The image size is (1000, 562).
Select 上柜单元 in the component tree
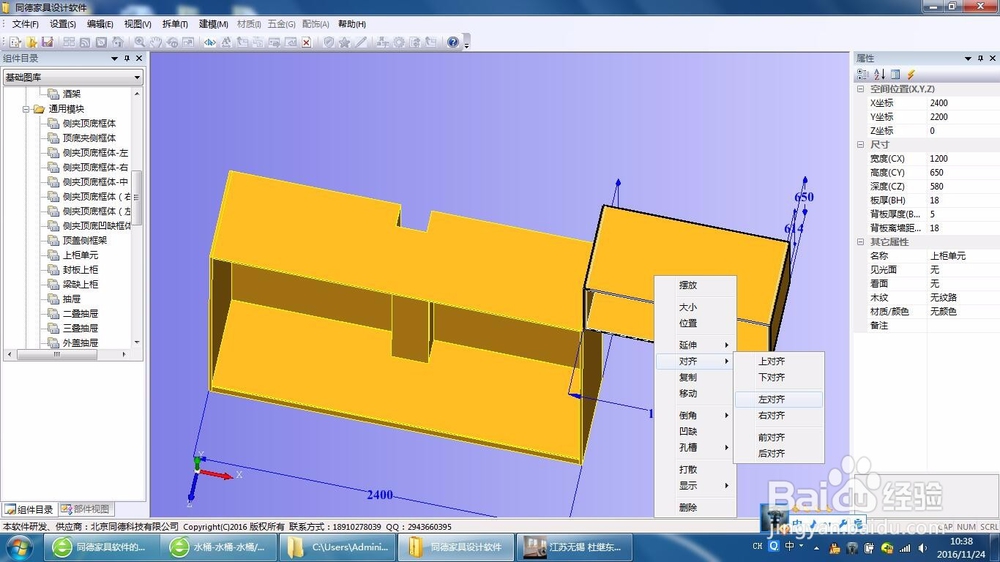pyautogui.click(x=80, y=255)
